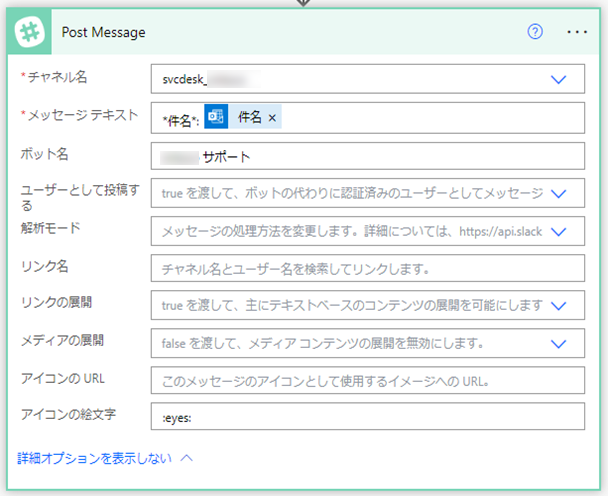The height and width of the screenshot is (496, 608).
Task: Expand the メディアの展開 dropdown
Action: (558, 343)
